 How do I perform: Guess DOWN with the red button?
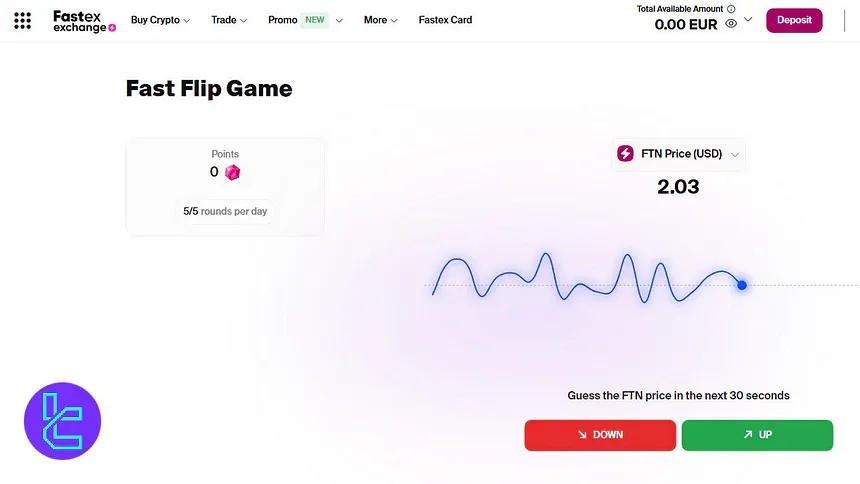(600, 435)
